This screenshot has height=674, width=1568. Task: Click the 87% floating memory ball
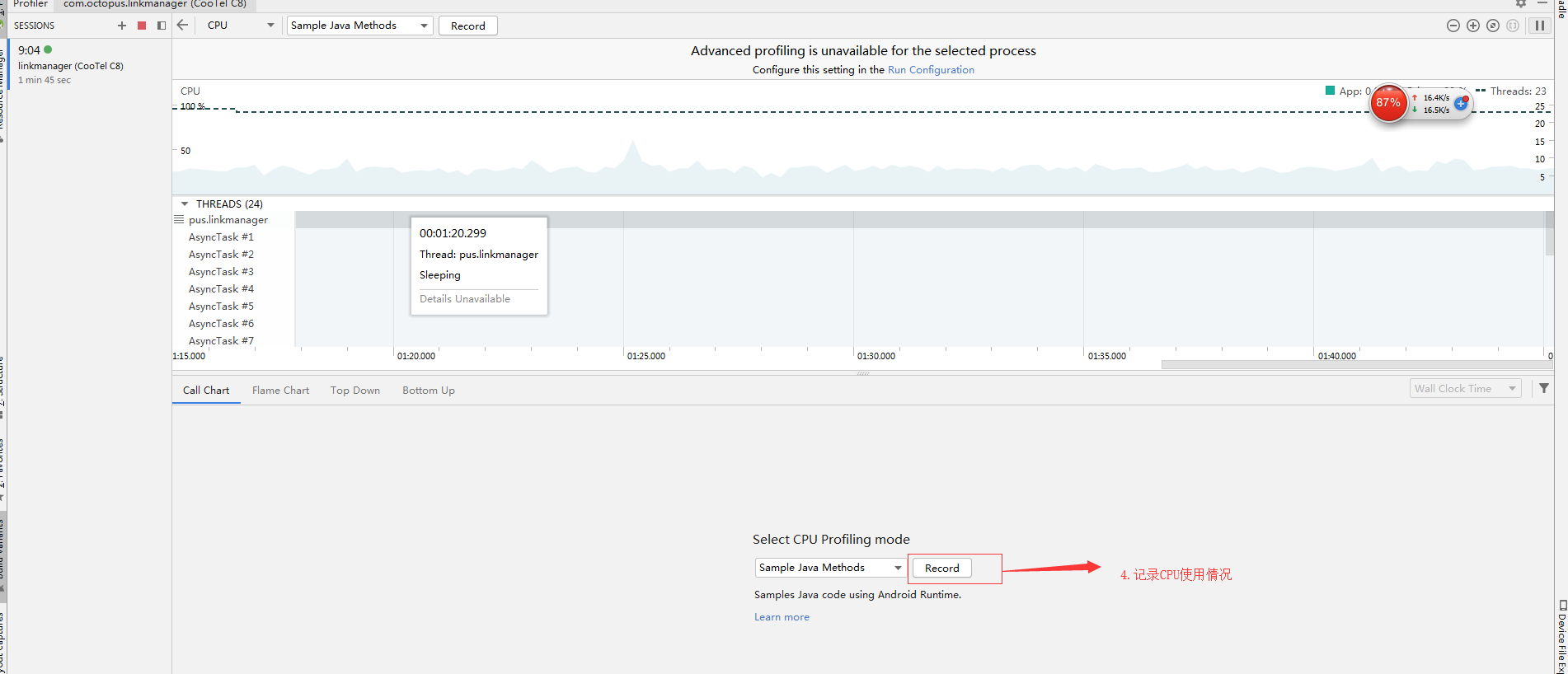pyautogui.click(x=1388, y=103)
